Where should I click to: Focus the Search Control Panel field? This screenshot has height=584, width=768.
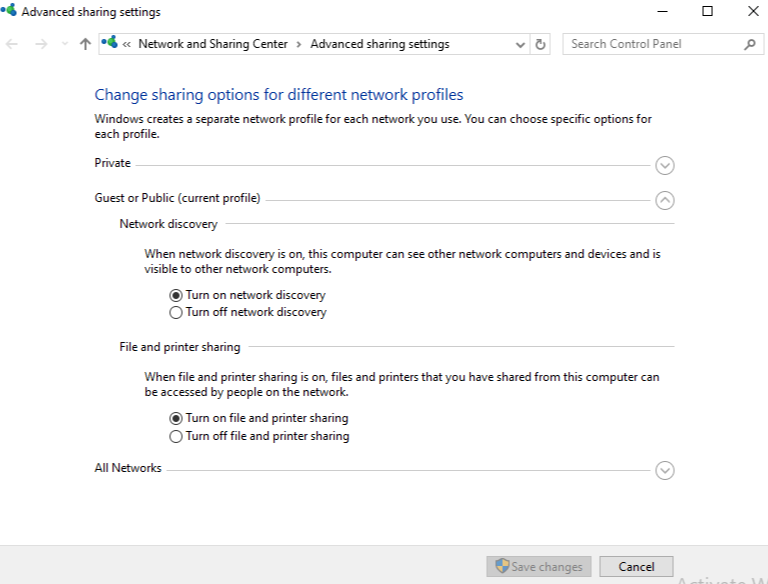point(663,44)
